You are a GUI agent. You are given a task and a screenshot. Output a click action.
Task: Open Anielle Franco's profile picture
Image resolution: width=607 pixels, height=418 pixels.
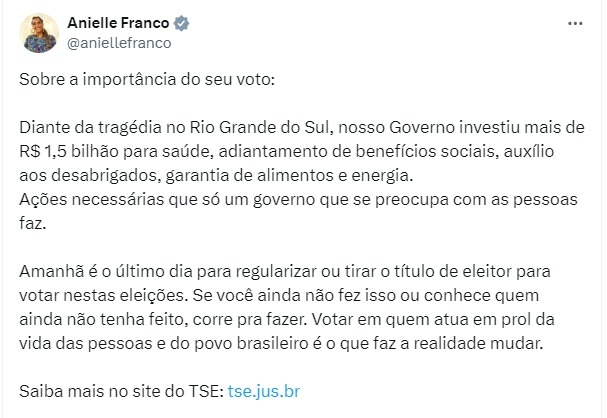(x=39, y=33)
